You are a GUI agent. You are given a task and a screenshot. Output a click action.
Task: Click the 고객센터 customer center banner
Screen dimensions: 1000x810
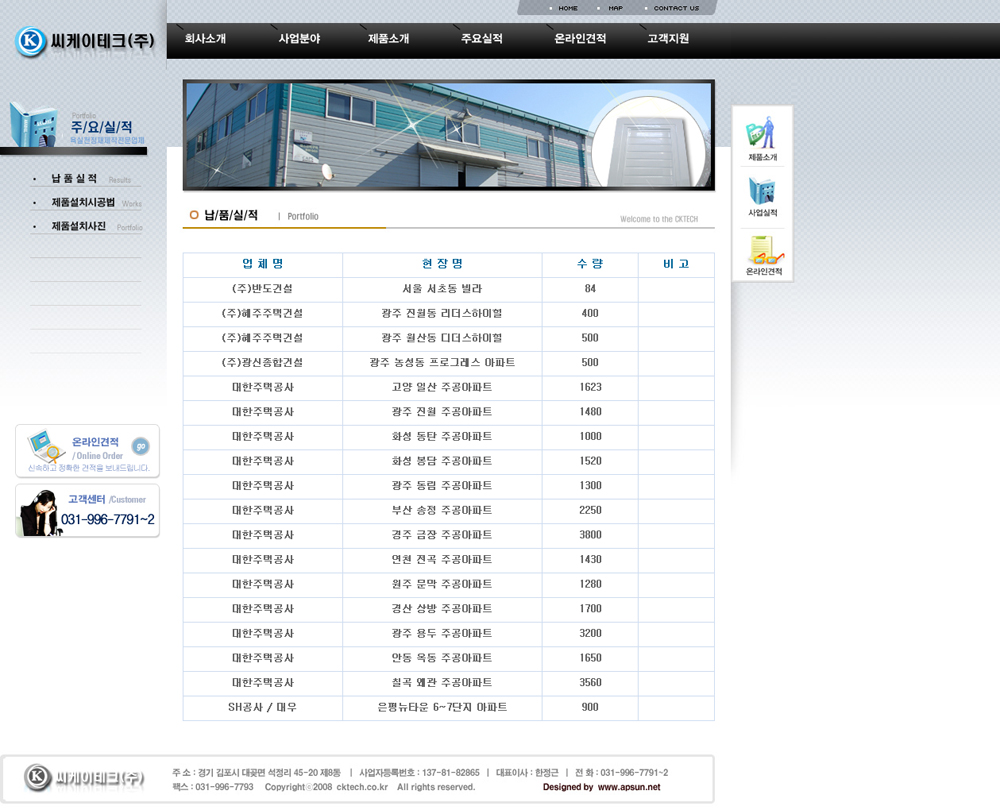pyautogui.click(x=87, y=511)
